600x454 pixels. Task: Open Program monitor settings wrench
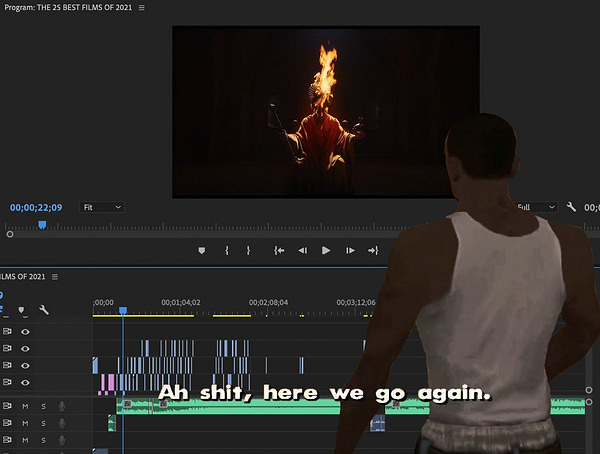pyautogui.click(x=571, y=207)
